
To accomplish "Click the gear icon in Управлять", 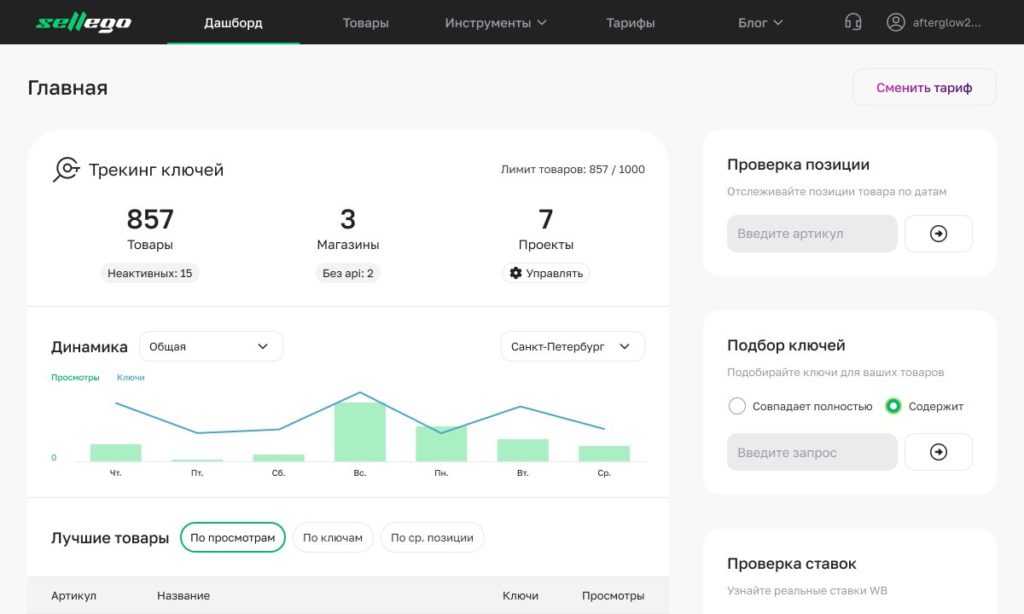I will (x=516, y=273).
